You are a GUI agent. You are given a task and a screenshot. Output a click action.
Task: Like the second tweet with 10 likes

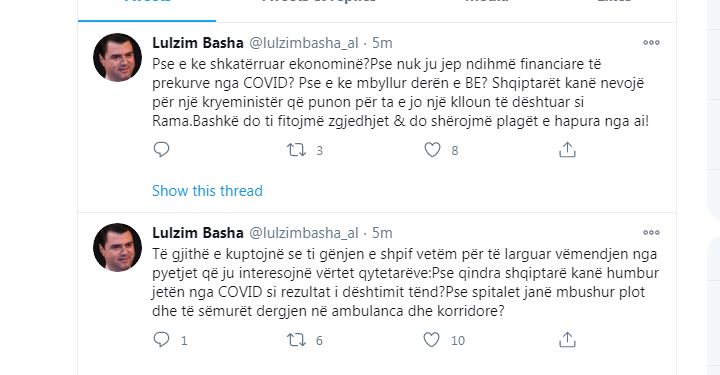(x=432, y=340)
